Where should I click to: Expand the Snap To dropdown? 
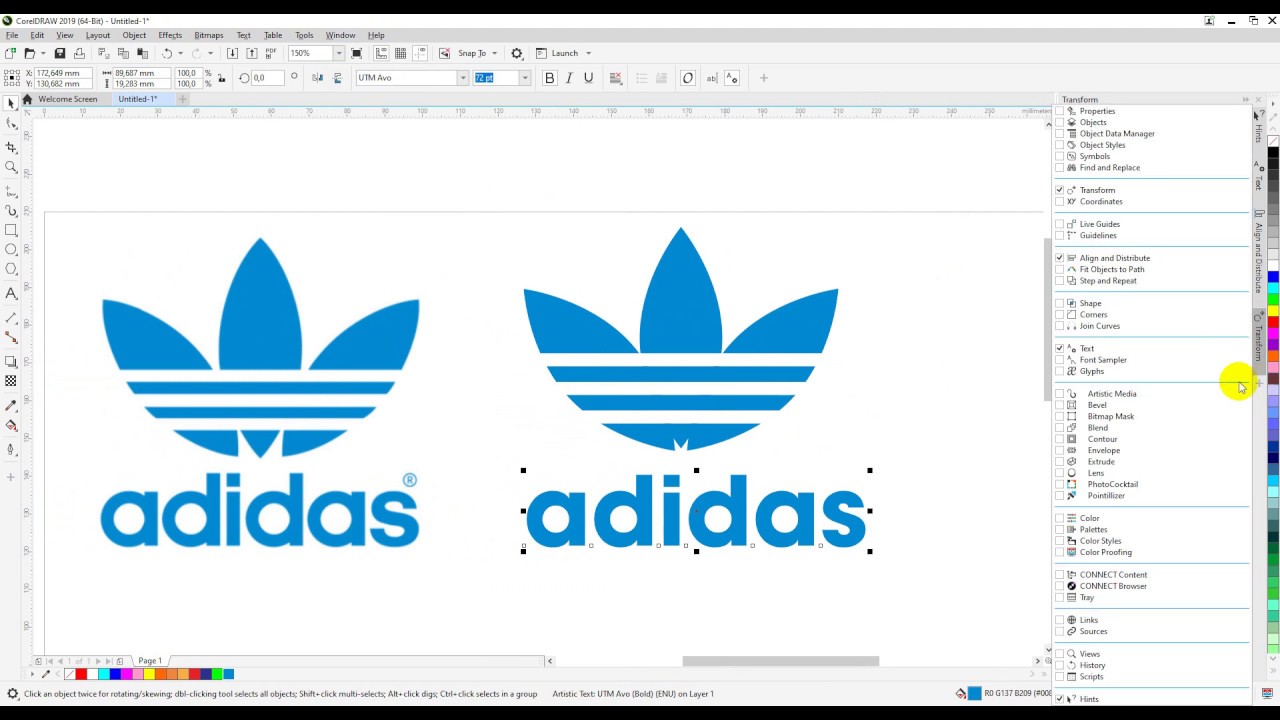click(x=494, y=53)
